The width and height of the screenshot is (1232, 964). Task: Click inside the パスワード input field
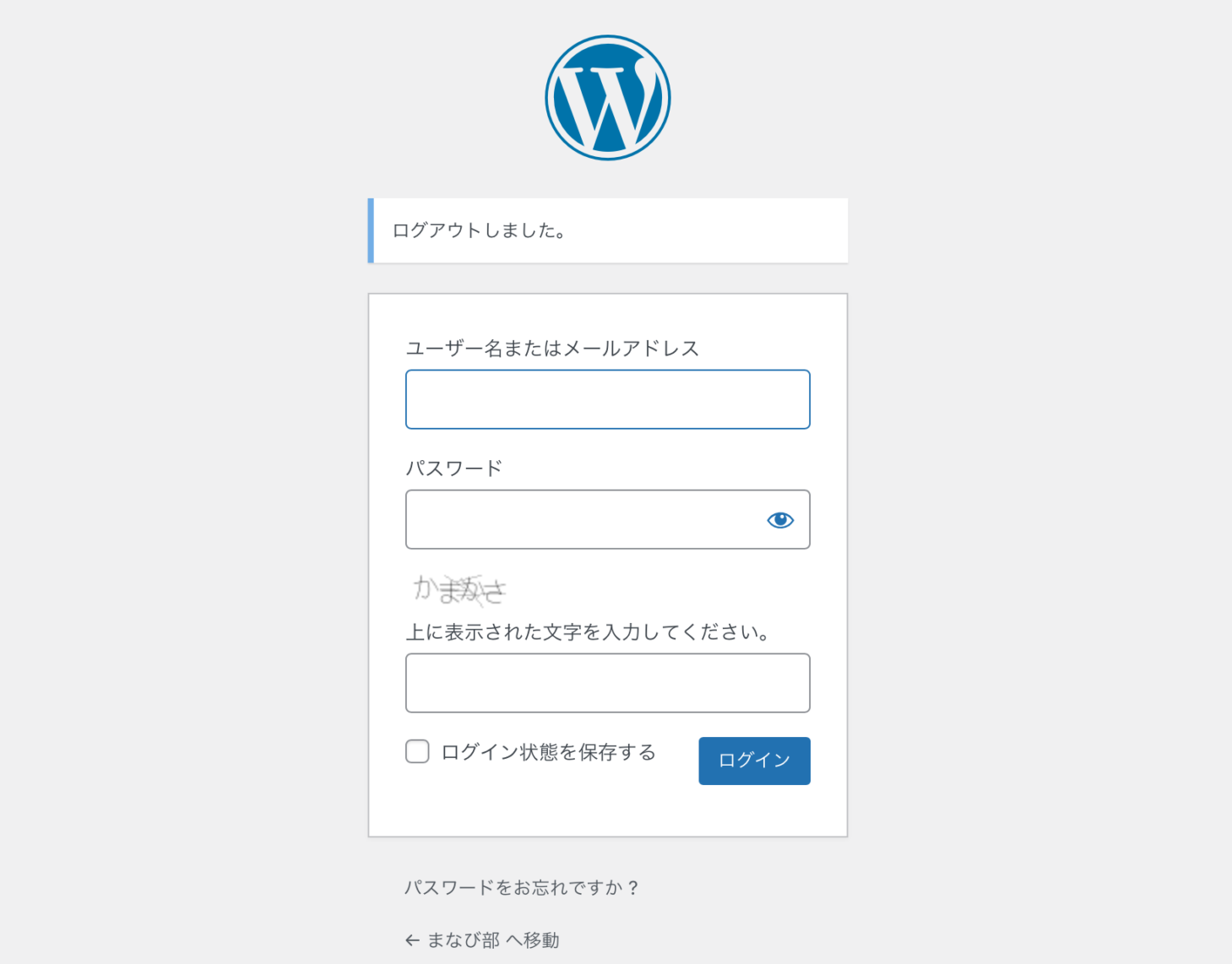(x=583, y=520)
